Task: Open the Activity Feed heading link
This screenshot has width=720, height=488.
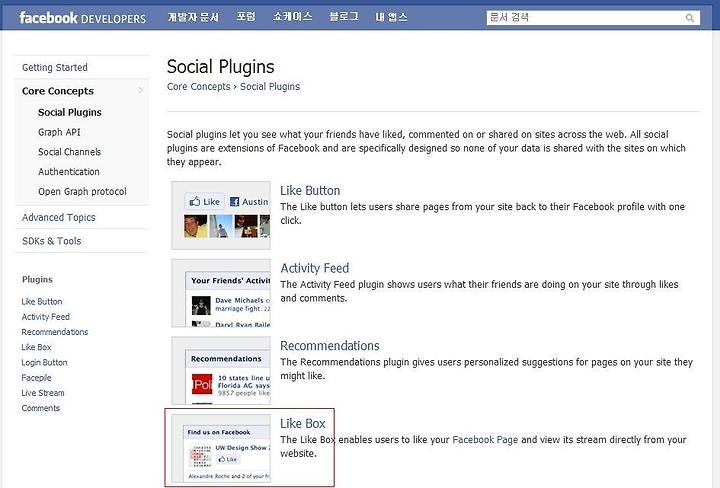Action: tap(315, 268)
